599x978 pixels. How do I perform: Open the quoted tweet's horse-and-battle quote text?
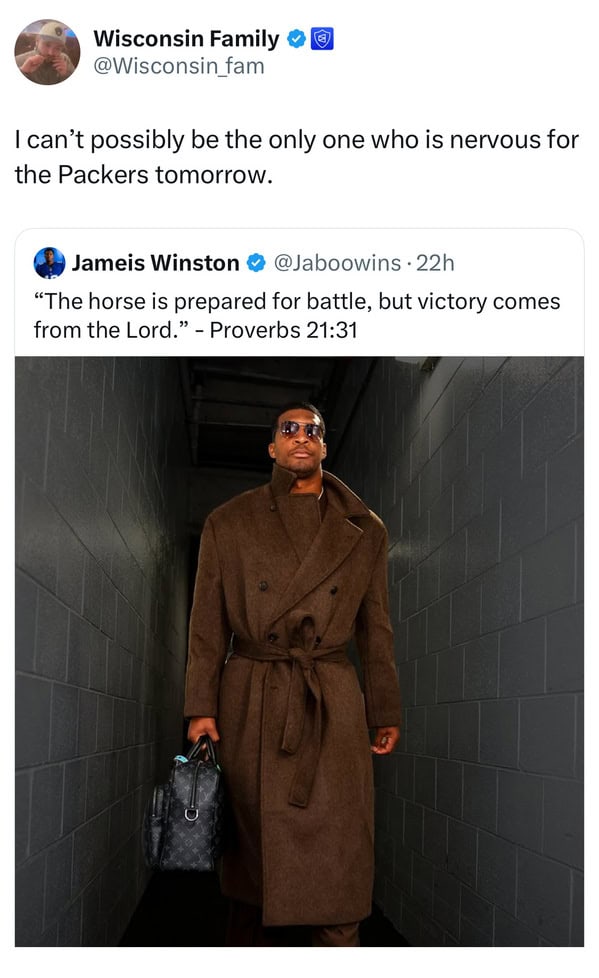point(297,316)
